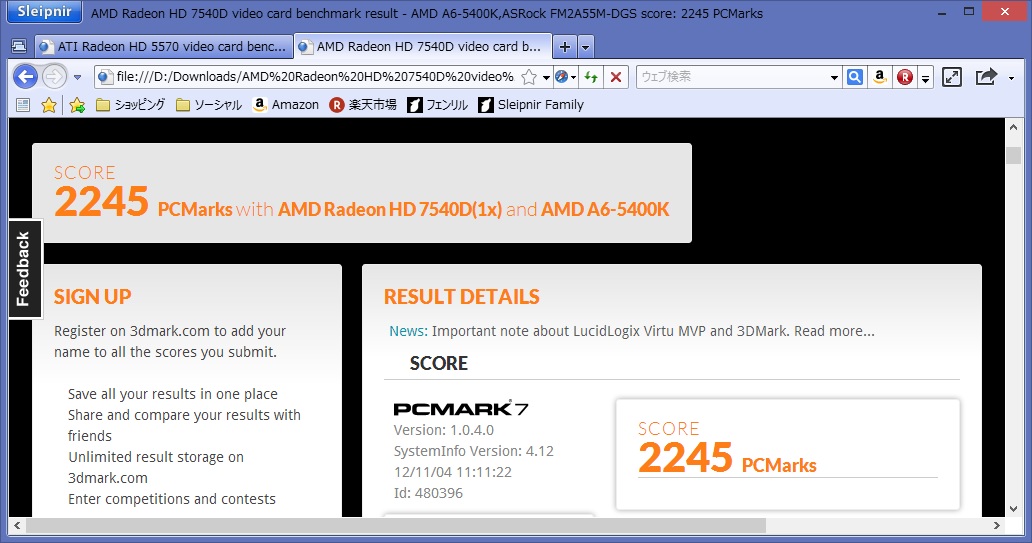Click the horizontal scrollbar left arrow
This screenshot has height=543, width=1032.
point(17,525)
